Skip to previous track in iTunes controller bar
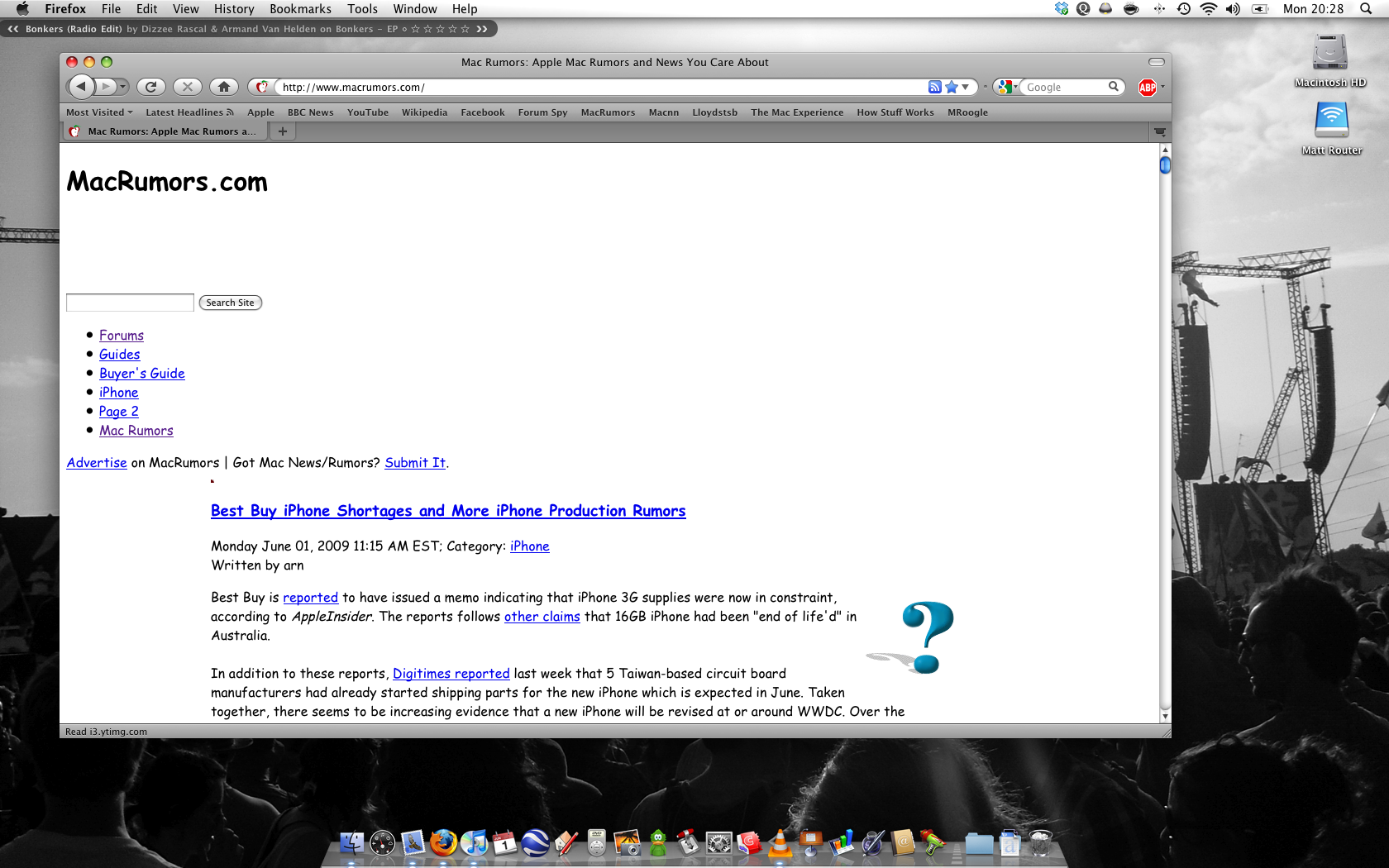Viewport: 1389px width, 868px height. tap(13, 29)
